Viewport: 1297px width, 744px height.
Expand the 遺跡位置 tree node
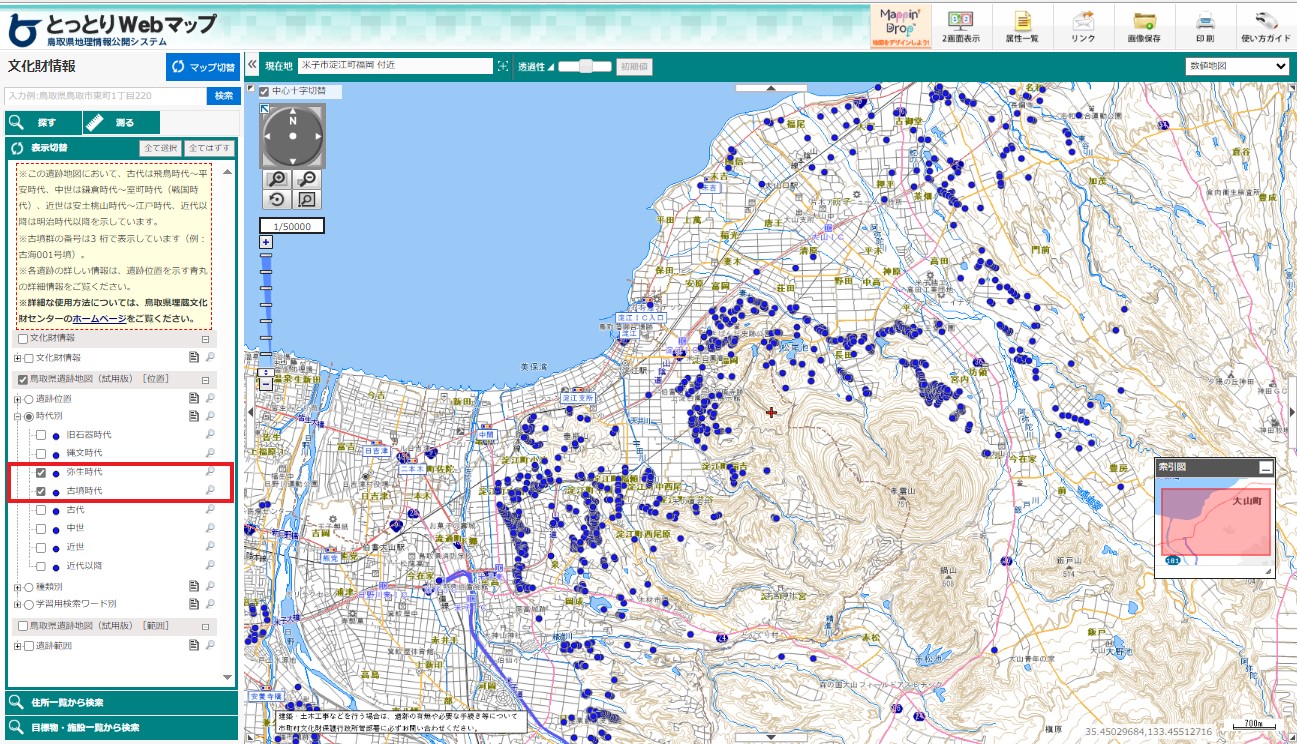click(x=18, y=399)
